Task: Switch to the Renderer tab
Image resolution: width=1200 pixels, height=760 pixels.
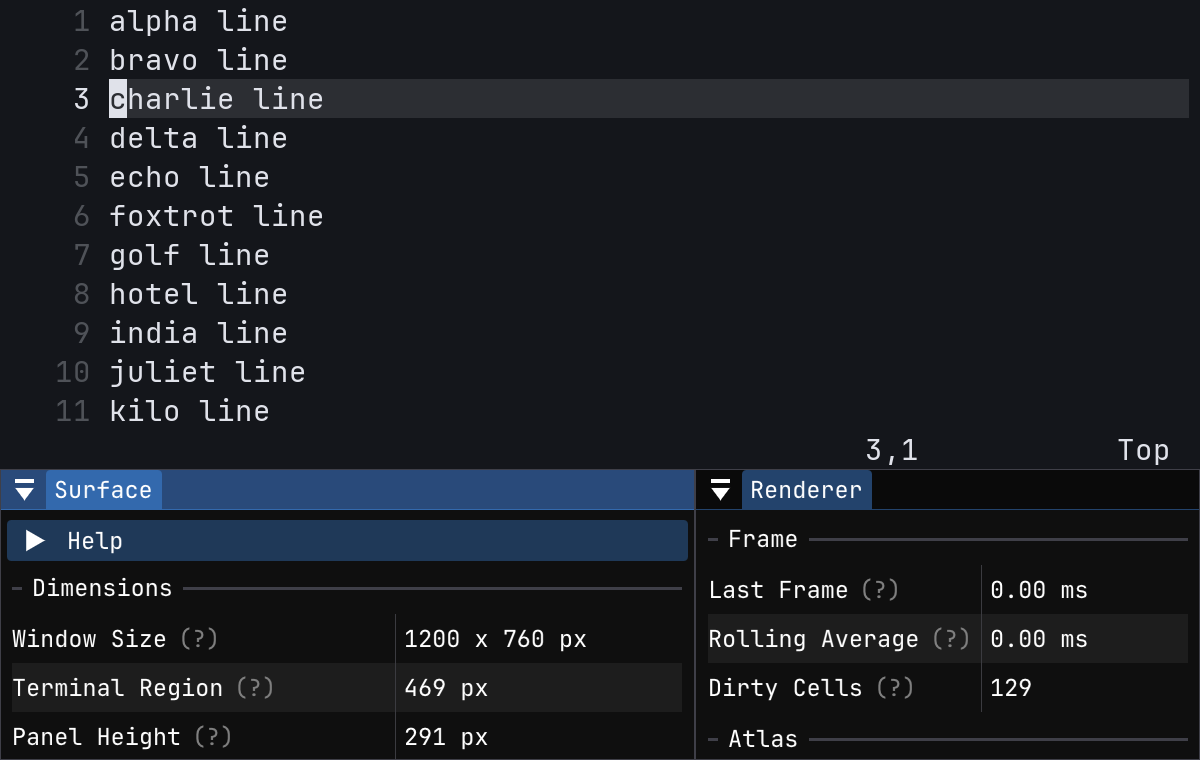Action: coord(807,489)
